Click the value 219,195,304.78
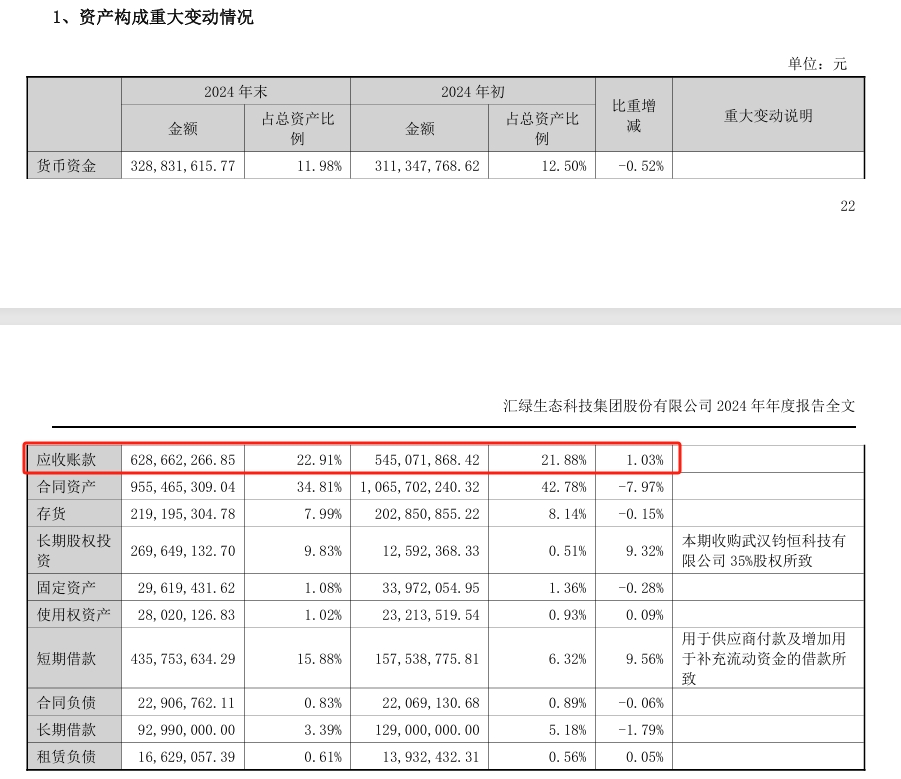The height and width of the screenshot is (779, 901). 183,514
